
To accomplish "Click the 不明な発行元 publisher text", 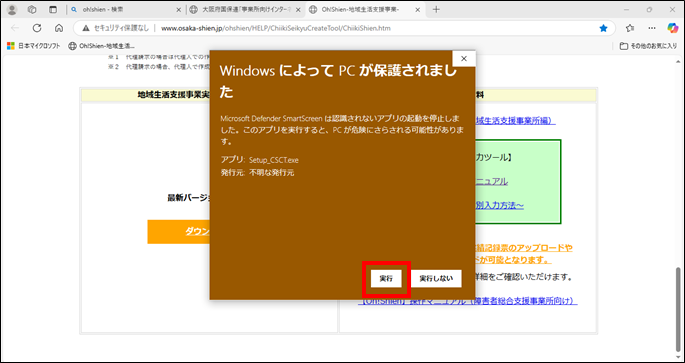I will tap(272, 173).
